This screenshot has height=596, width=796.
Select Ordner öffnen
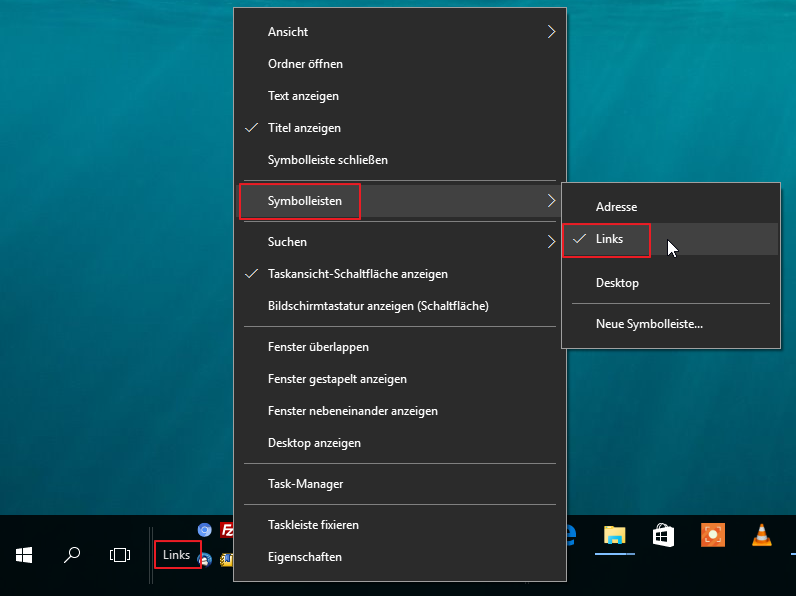[400, 64]
